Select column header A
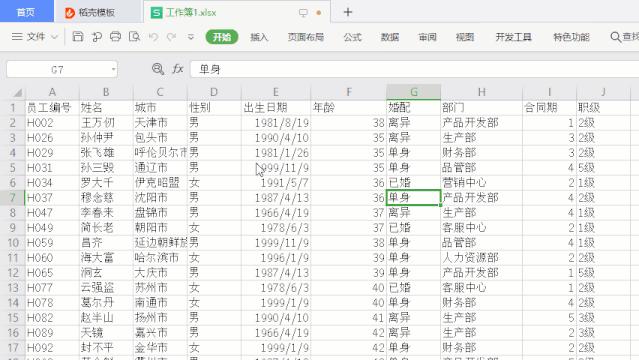 [52, 92]
